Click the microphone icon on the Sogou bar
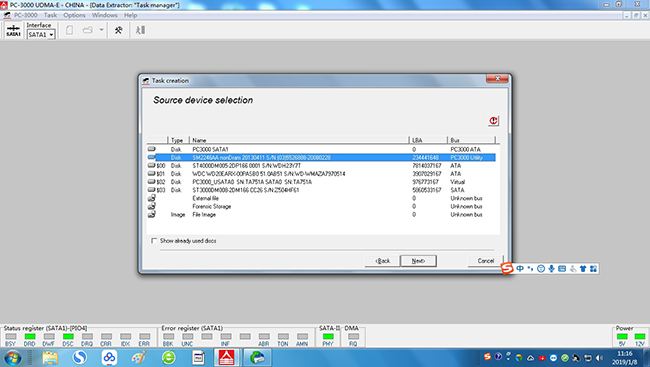Image resolution: width=650 pixels, height=367 pixels. tap(551, 269)
